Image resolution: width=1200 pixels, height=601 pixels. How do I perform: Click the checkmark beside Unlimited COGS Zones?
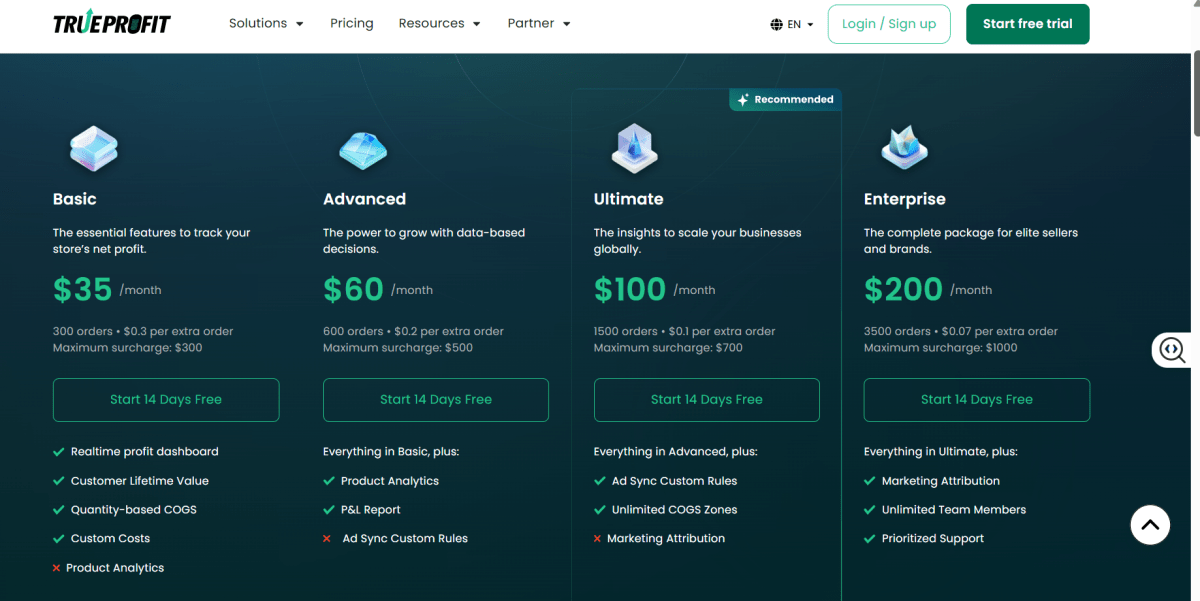pyautogui.click(x=600, y=510)
